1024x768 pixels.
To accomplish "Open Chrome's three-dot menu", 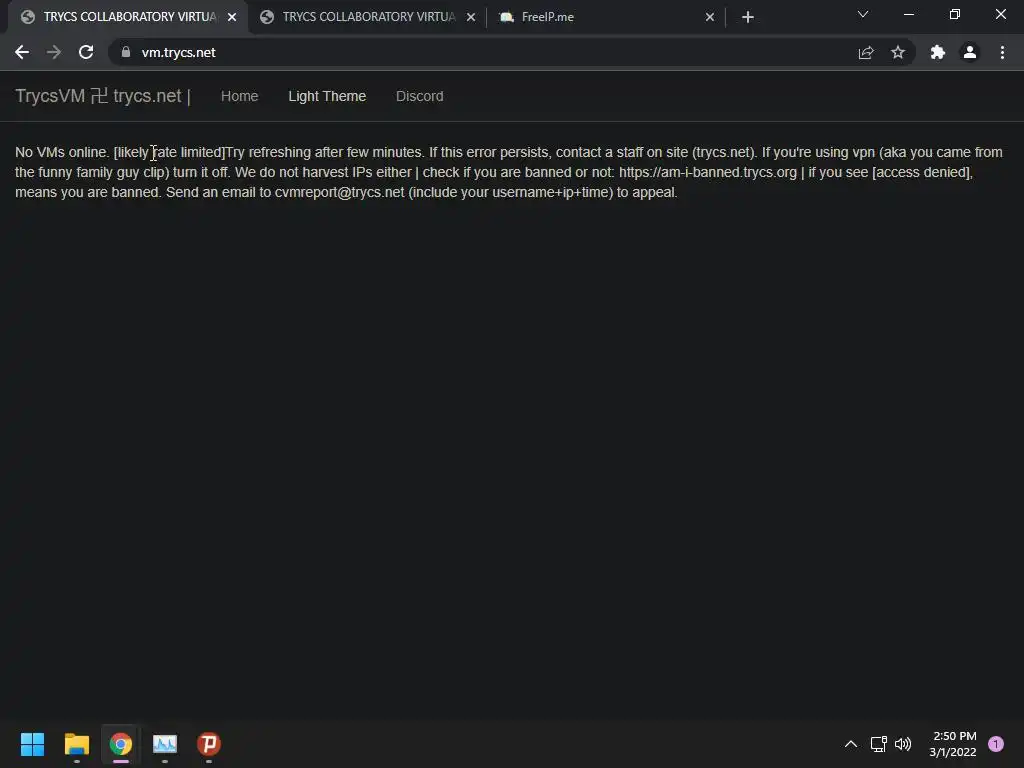I will click(1002, 52).
